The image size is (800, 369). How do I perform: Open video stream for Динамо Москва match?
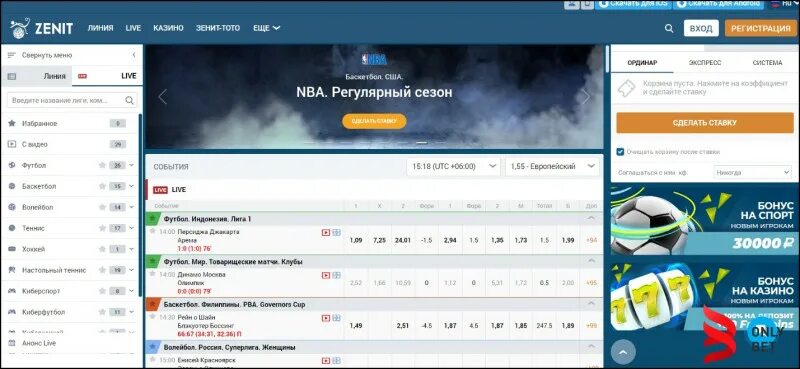tap(326, 275)
